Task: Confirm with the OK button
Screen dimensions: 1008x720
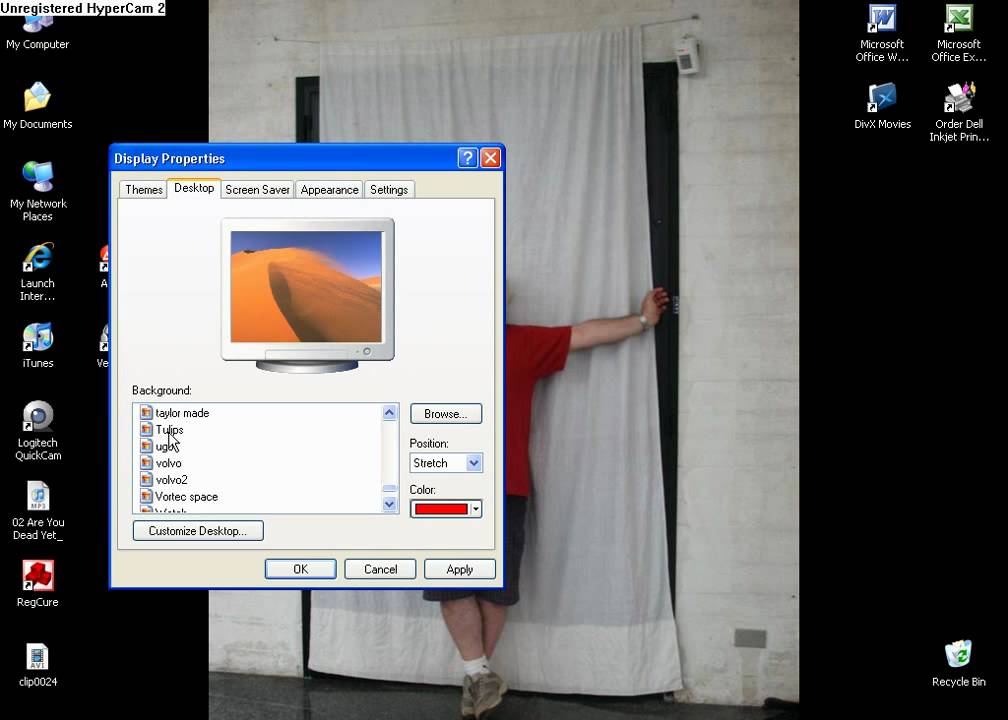Action: click(300, 570)
